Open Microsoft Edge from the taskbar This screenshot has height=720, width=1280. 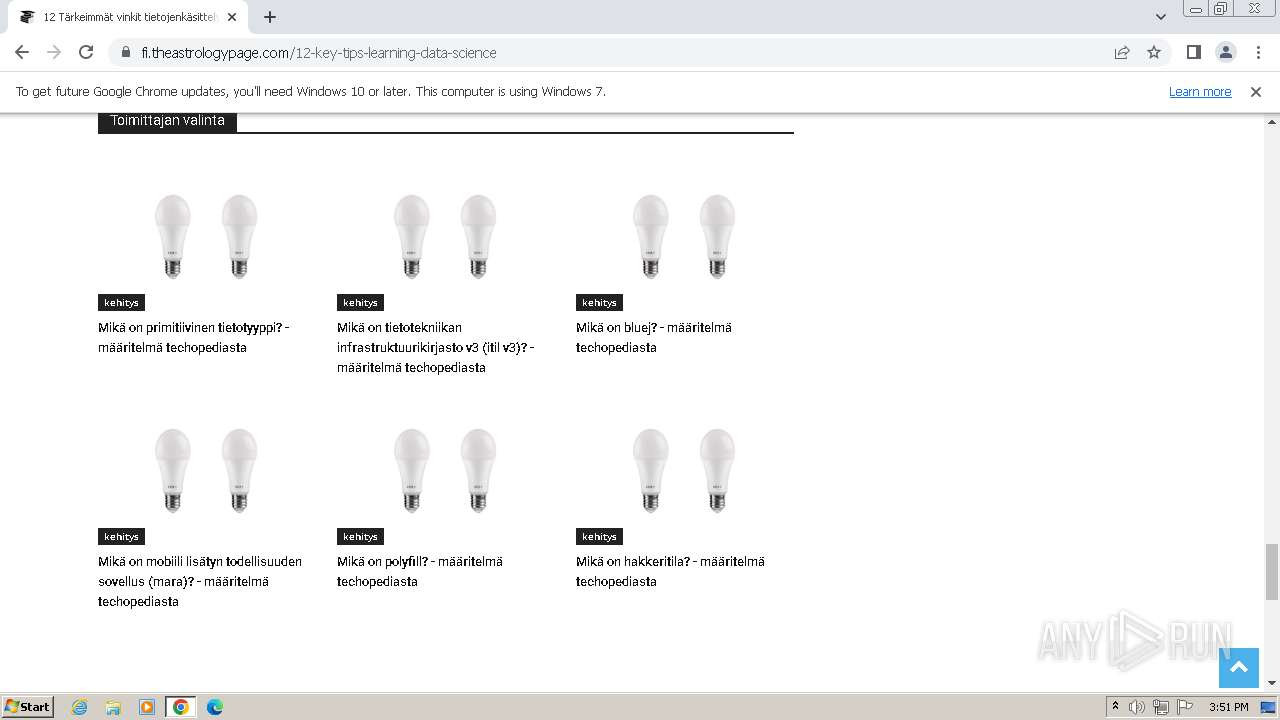tap(215, 707)
